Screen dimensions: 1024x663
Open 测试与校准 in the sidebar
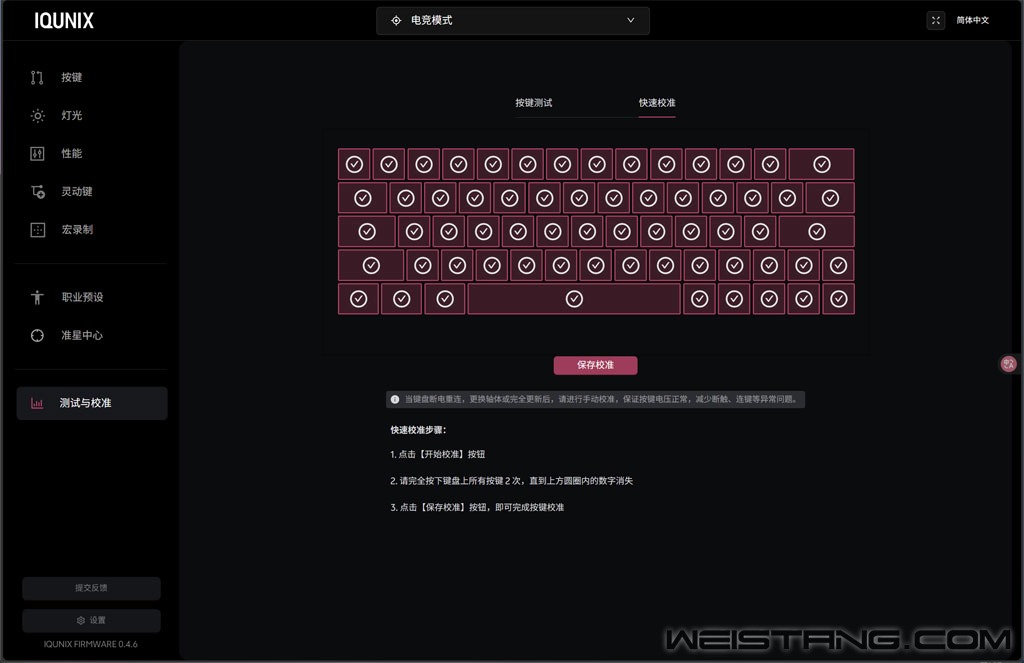point(91,403)
